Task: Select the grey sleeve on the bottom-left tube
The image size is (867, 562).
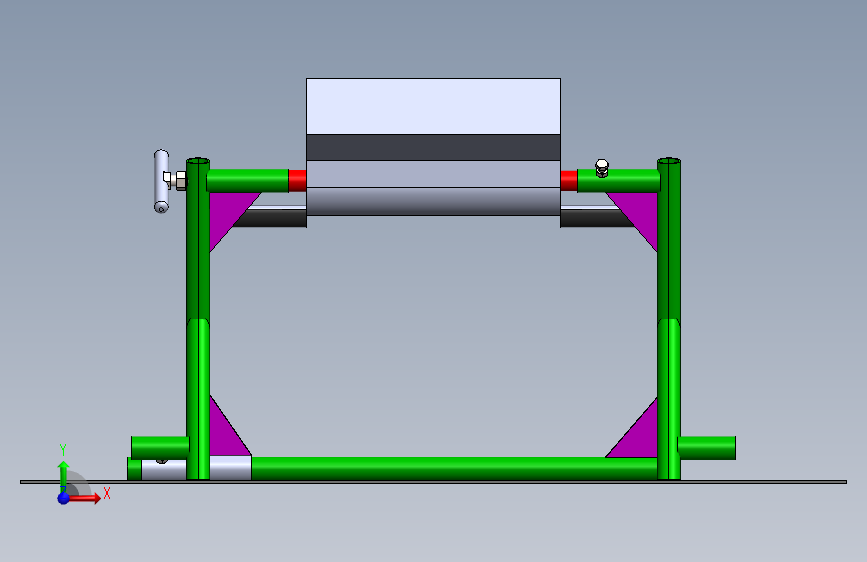Action: [x=231, y=469]
